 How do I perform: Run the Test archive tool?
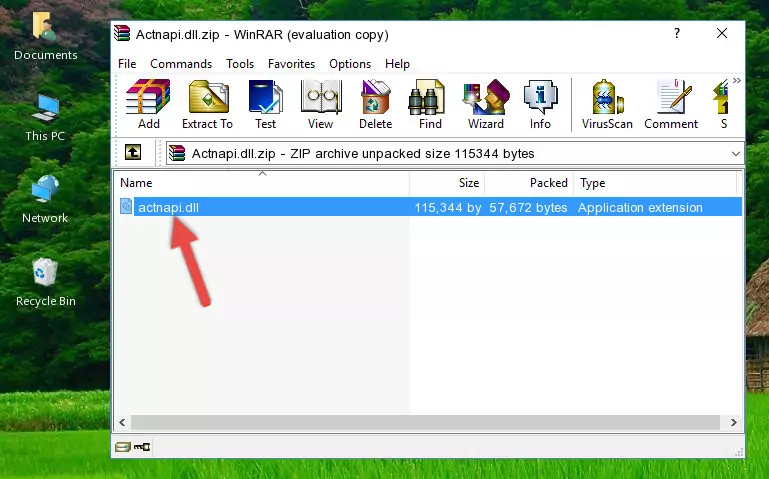pyautogui.click(x=265, y=104)
